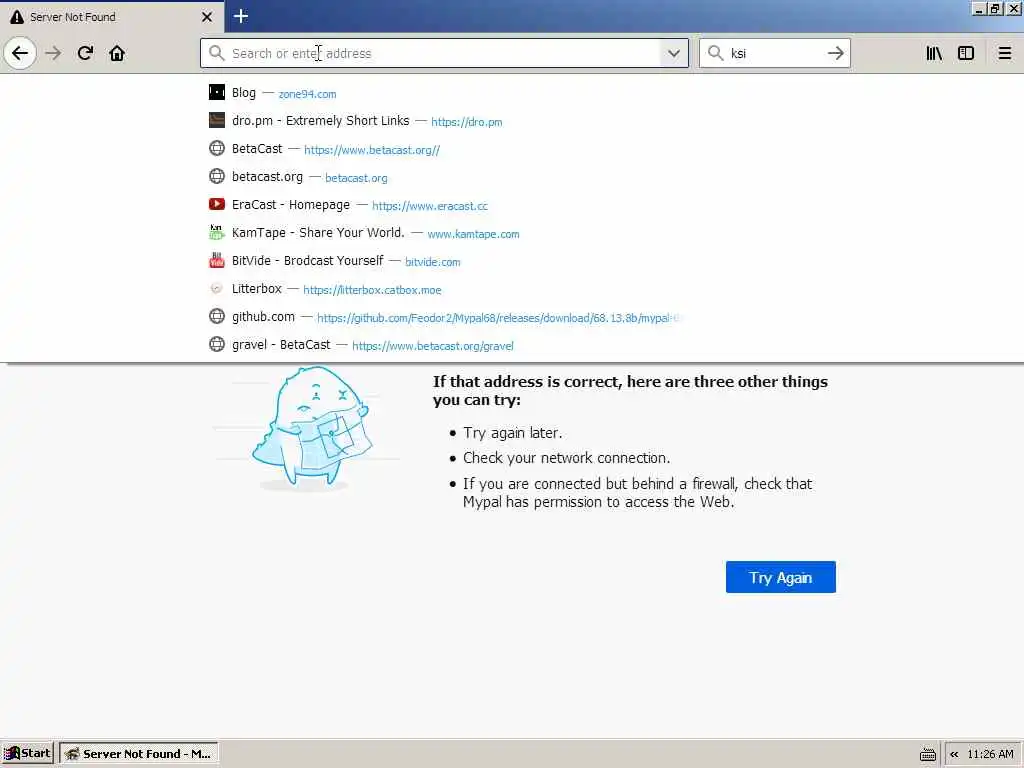Select the Server Not Found tab

point(111,17)
